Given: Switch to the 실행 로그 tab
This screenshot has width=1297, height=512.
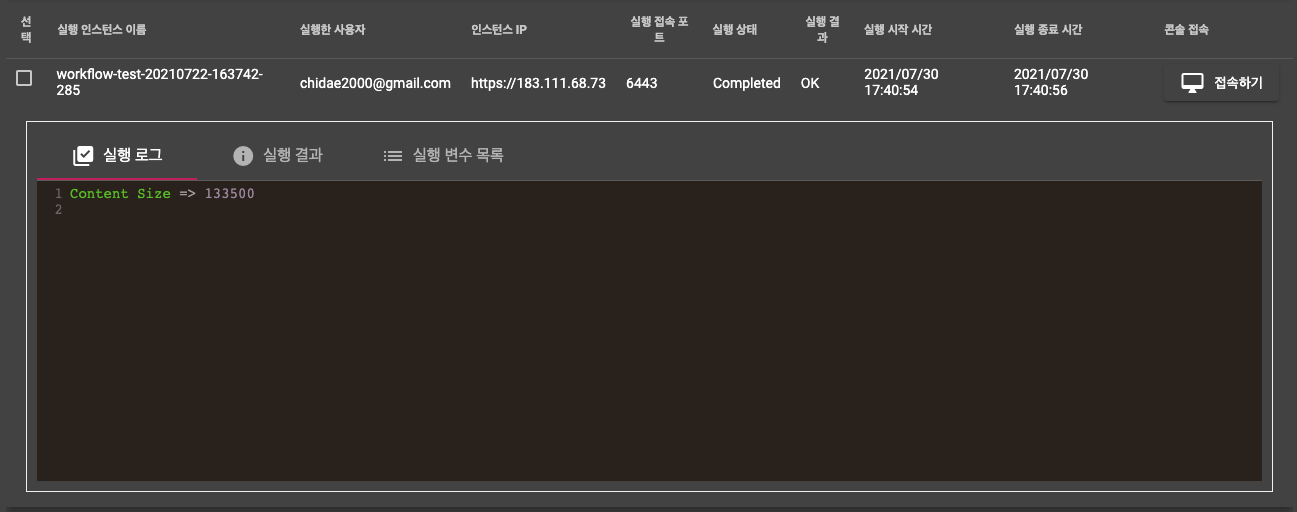Looking at the screenshot, I should pyautogui.click(x=117, y=155).
